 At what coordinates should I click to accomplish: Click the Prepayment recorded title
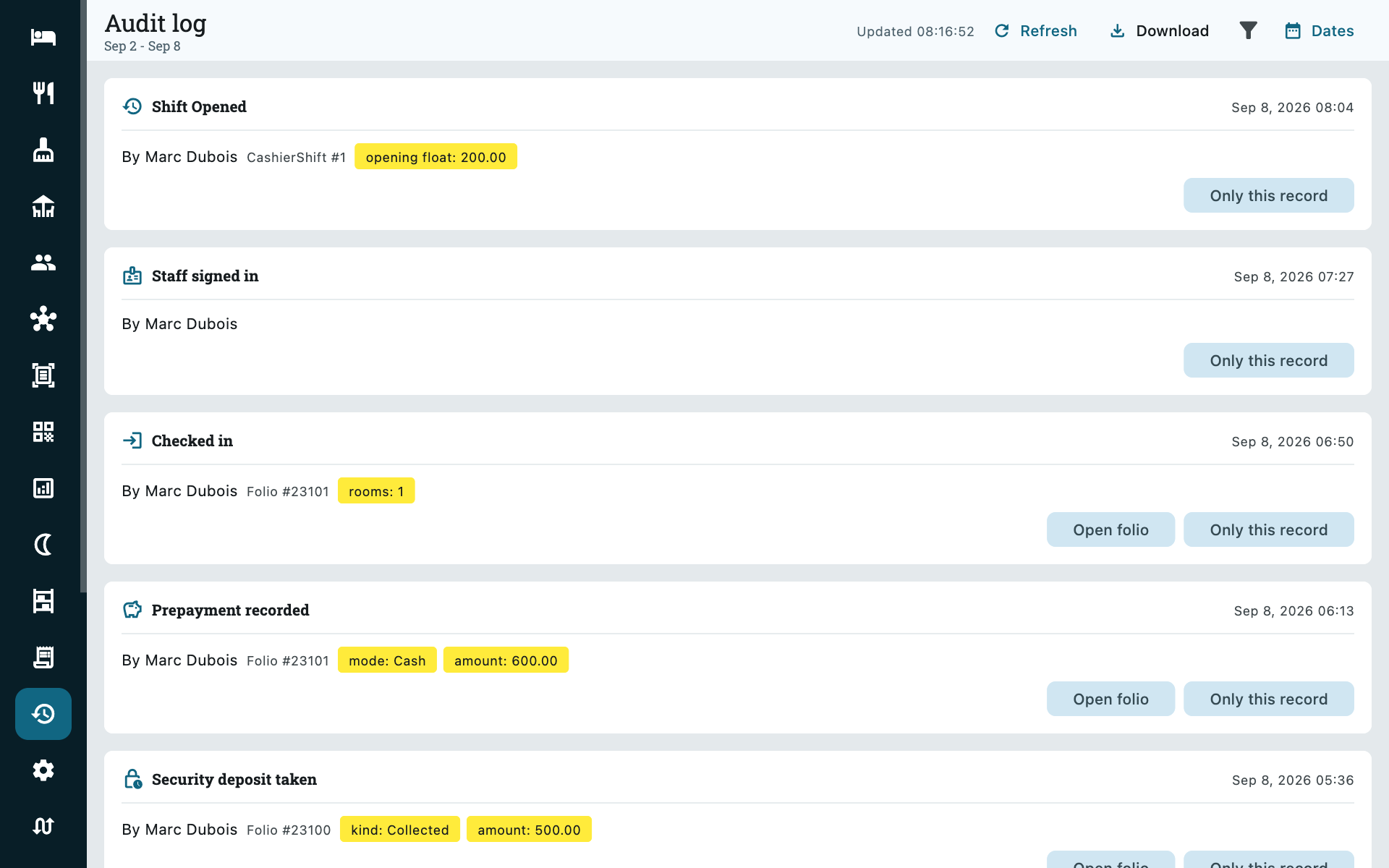(230, 610)
